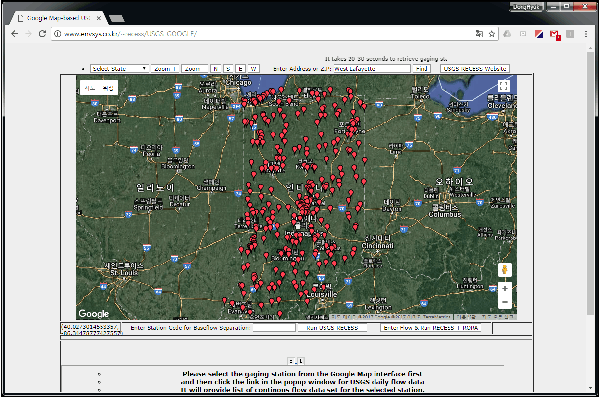
Task: Open Street View pegman icon
Action: pyautogui.click(x=505, y=270)
